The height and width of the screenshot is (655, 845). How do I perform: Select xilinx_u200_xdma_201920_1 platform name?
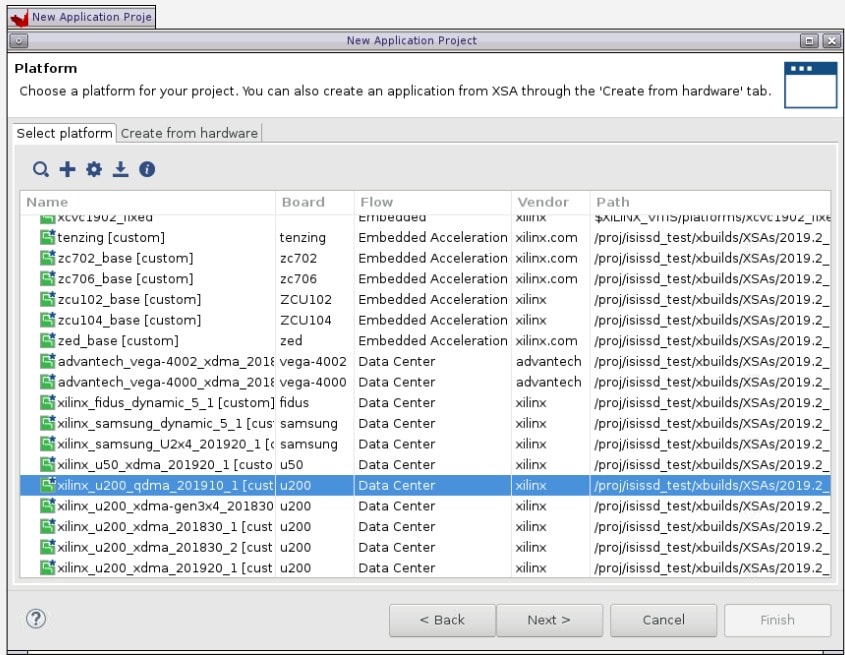tap(165, 568)
